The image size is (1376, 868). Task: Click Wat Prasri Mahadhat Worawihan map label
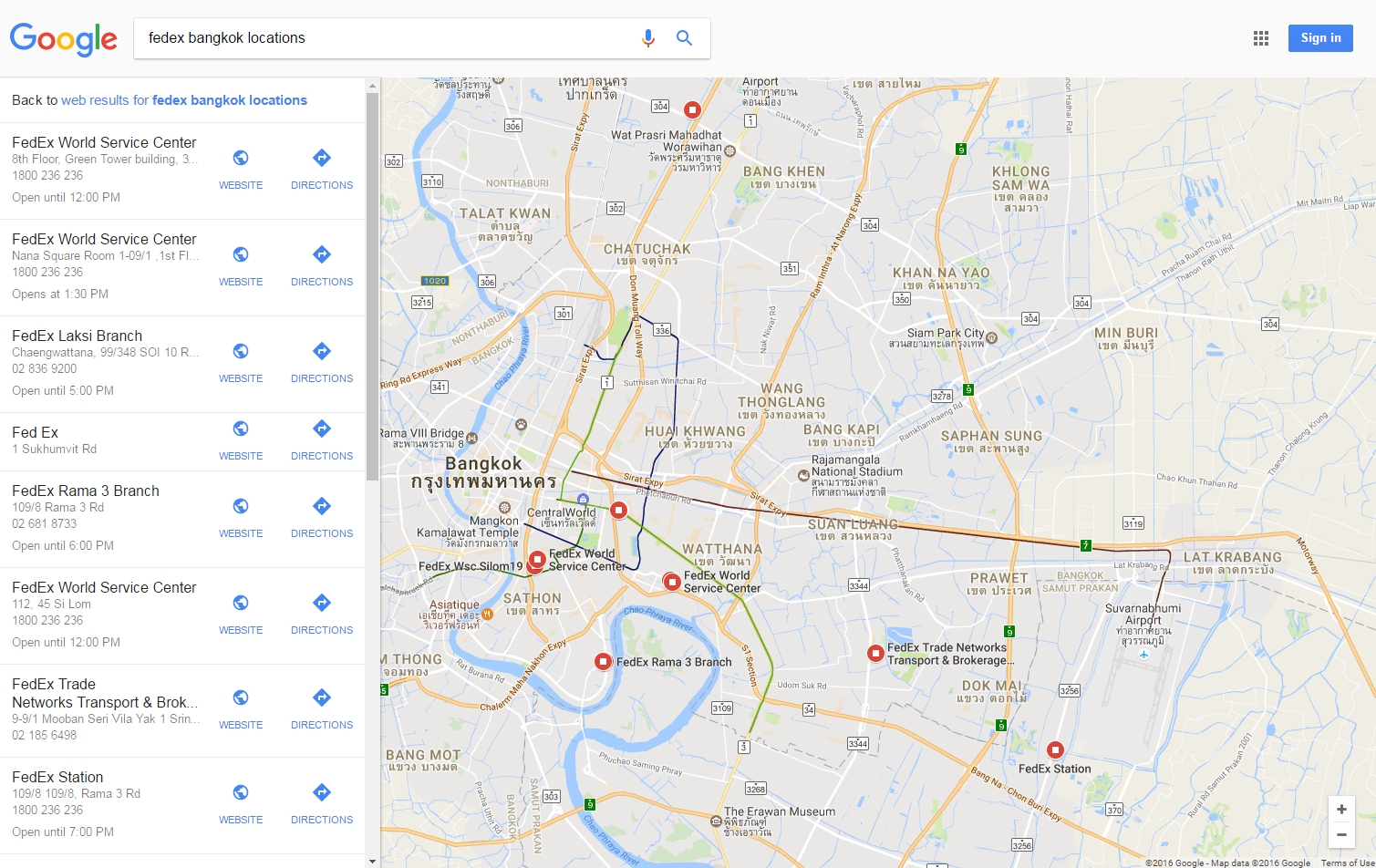pyautogui.click(x=667, y=150)
